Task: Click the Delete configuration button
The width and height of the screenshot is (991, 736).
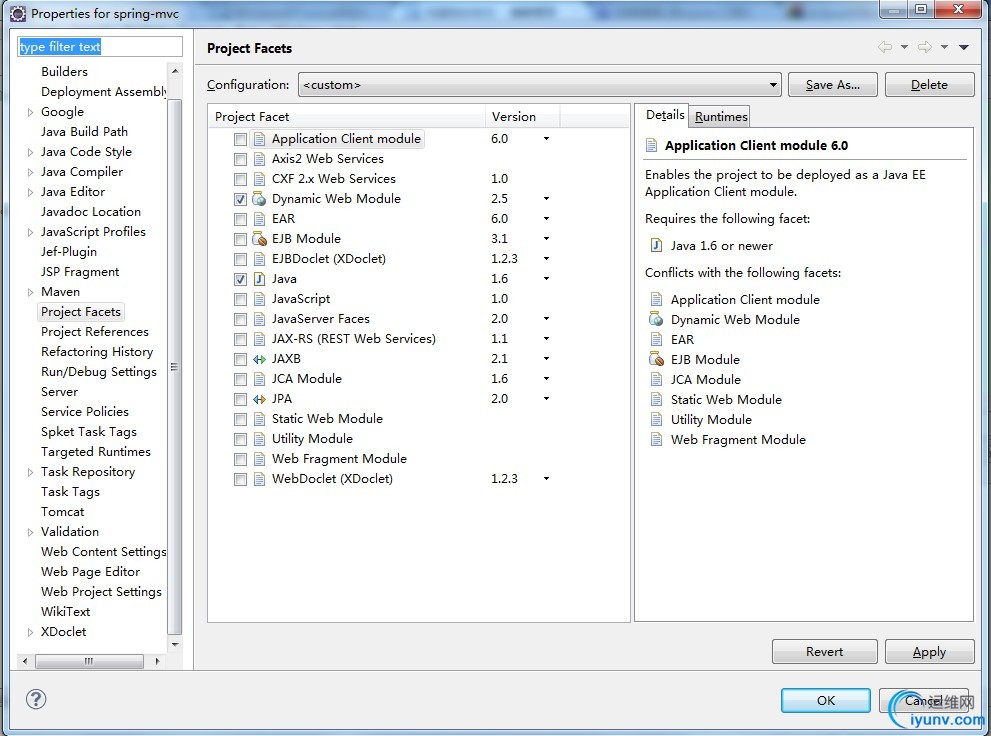Action: pos(929,85)
